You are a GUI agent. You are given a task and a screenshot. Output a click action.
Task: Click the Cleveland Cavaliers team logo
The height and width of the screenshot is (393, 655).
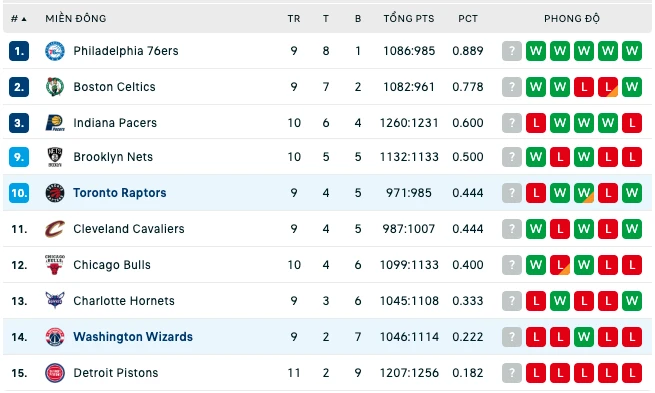pyautogui.click(x=55, y=229)
